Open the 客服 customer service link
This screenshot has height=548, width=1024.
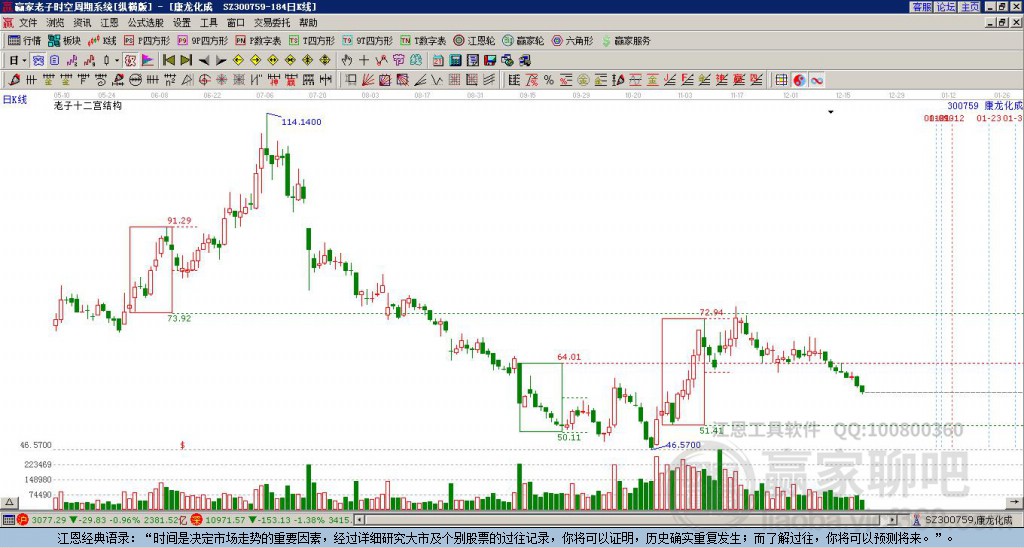tap(922, 7)
